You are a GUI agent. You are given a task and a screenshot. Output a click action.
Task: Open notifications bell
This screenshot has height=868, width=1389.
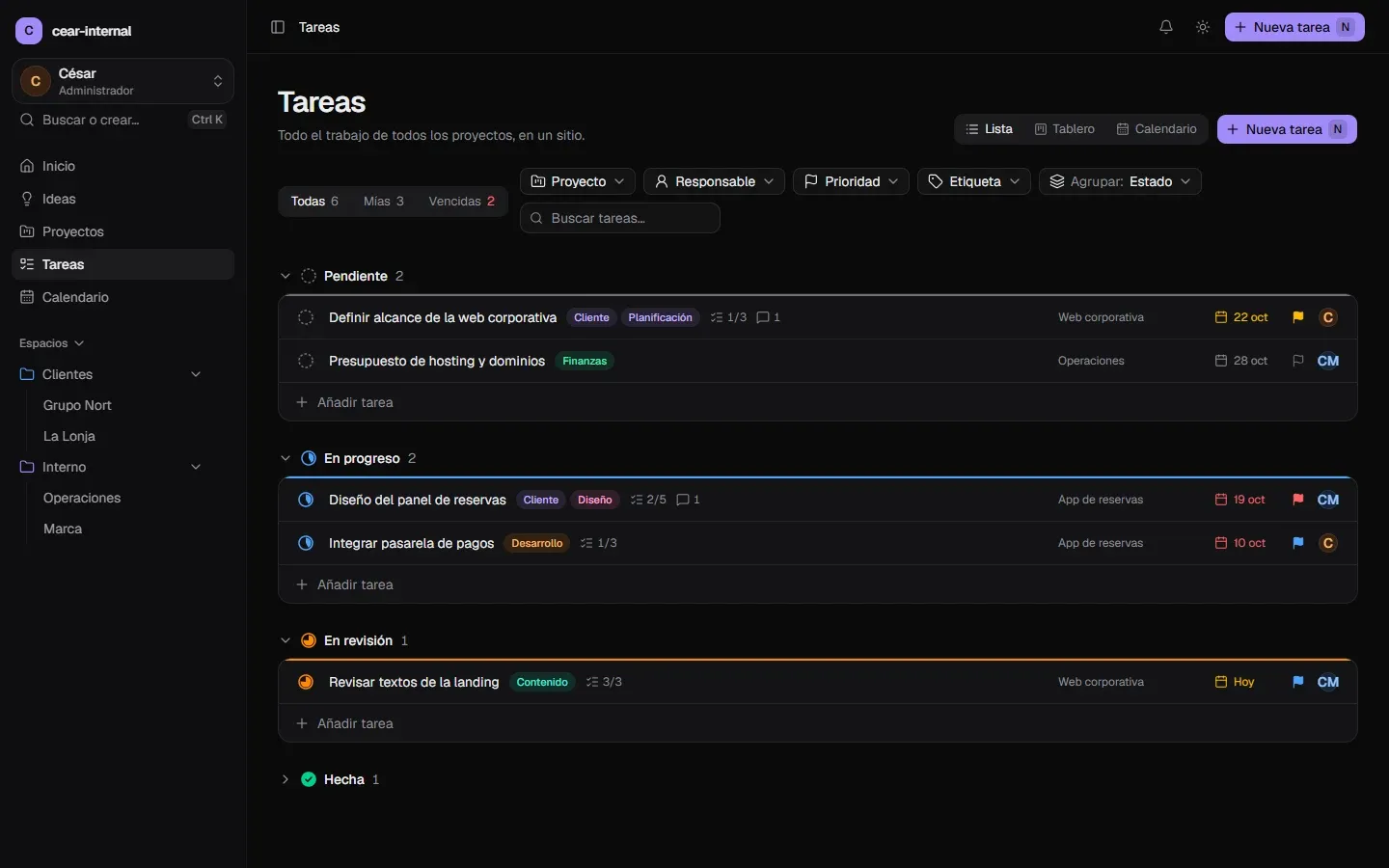click(1166, 27)
